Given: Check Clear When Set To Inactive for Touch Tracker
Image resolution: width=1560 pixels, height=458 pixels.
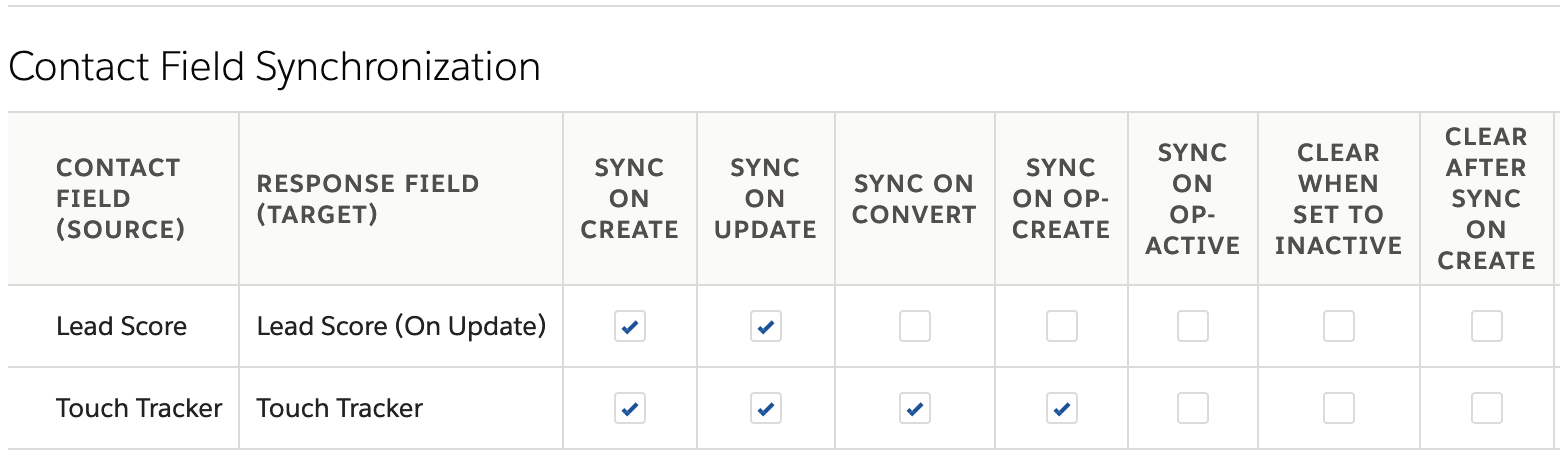Looking at the screenshot, I should tap(1339, 408).
